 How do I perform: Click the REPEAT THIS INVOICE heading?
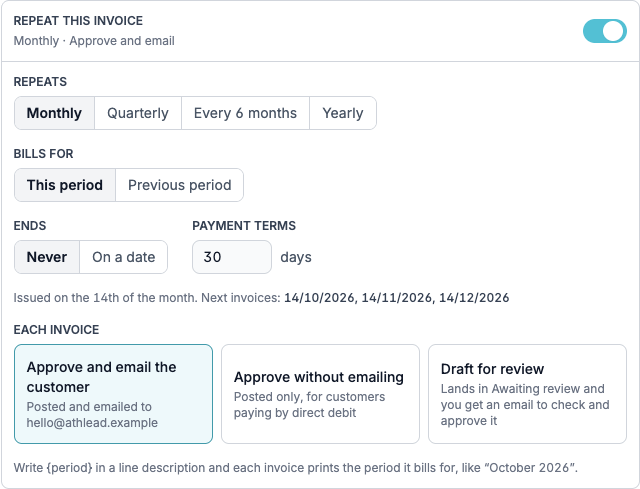tap(78, 21)
